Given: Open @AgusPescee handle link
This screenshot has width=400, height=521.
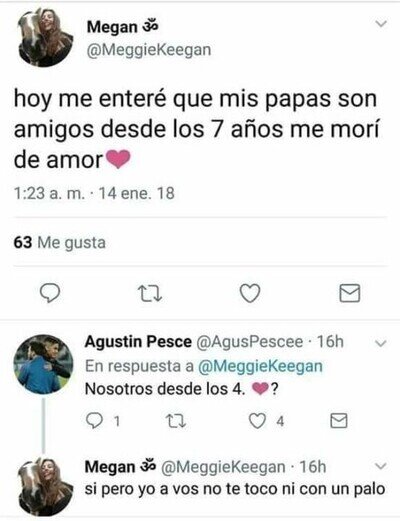Looking at the screenshot, I should tap(250, 342).
